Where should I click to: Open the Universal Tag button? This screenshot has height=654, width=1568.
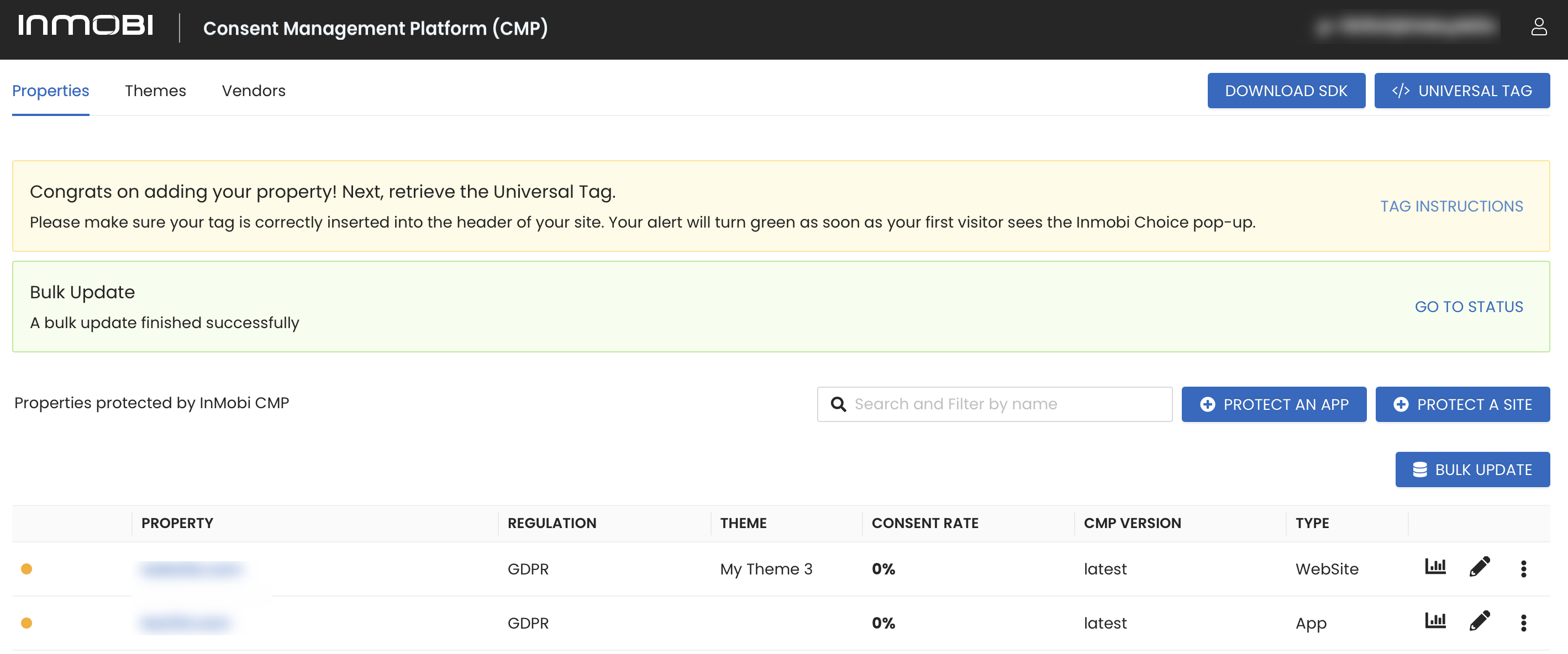point(1461,91)
